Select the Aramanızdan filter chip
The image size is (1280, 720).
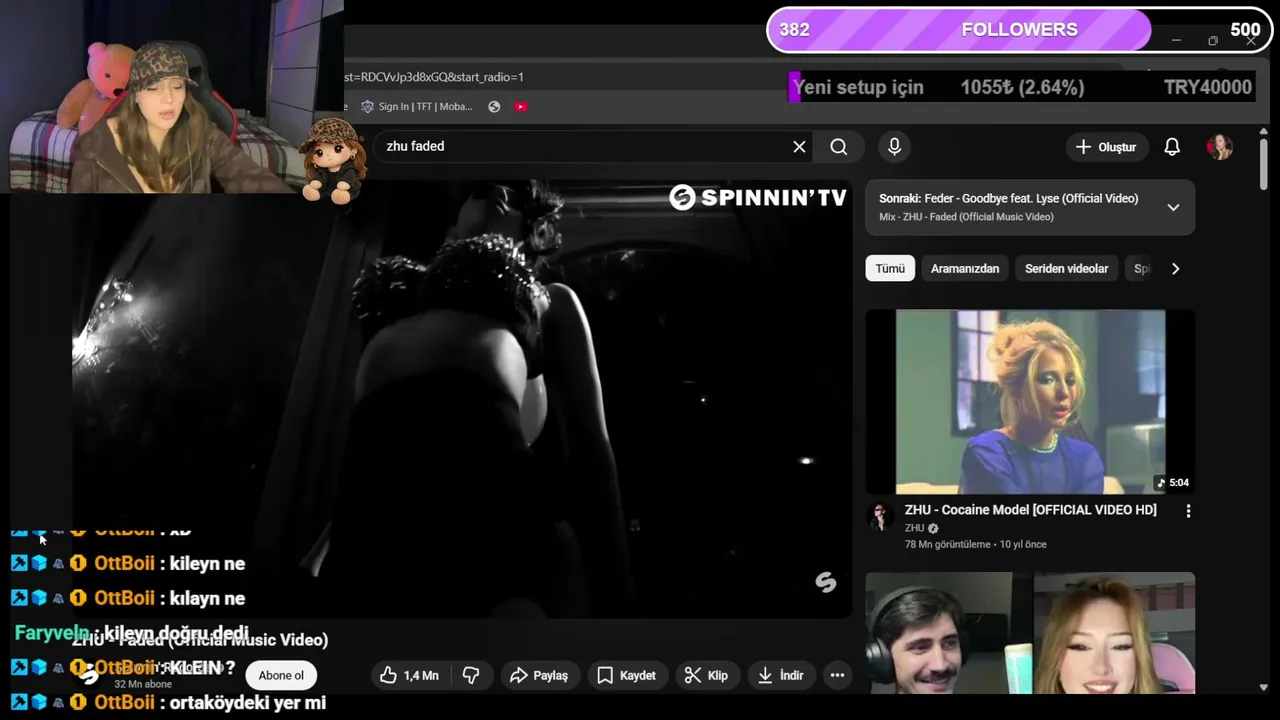click(965, 269)
